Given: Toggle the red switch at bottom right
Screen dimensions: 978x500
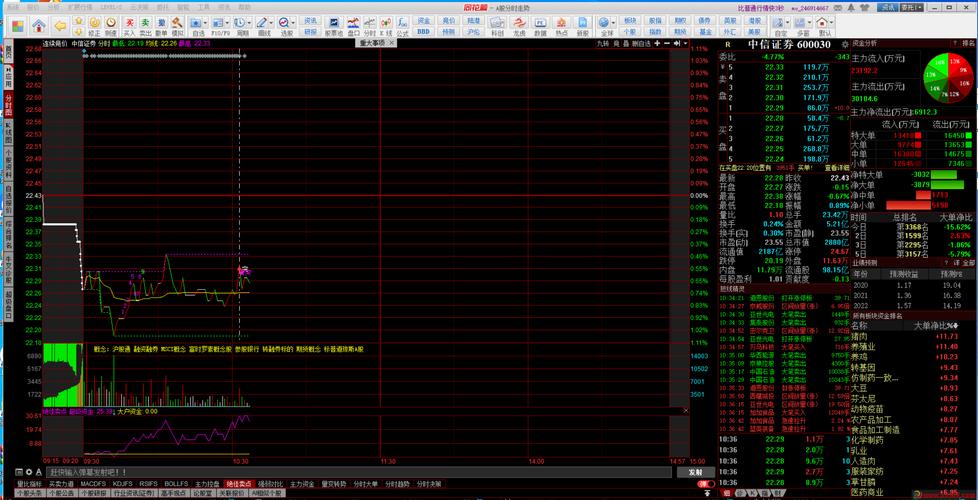Looking at the screenshot, I should (x=706, y=484).
